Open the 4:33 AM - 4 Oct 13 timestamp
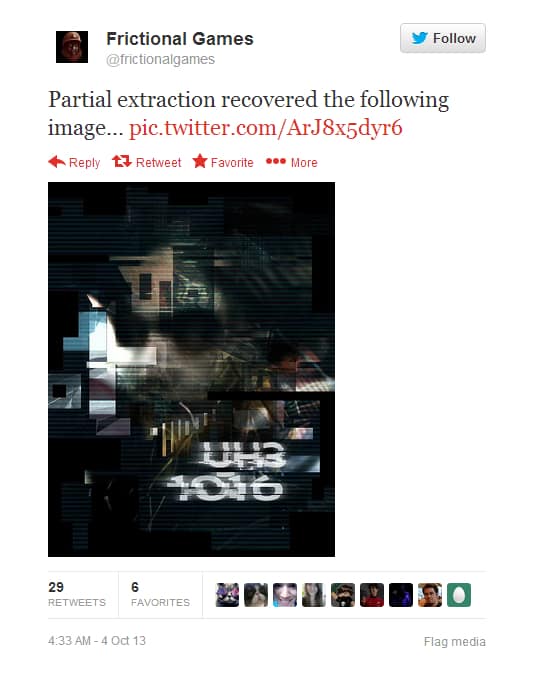The image size is (534, 676). point(97,641)
